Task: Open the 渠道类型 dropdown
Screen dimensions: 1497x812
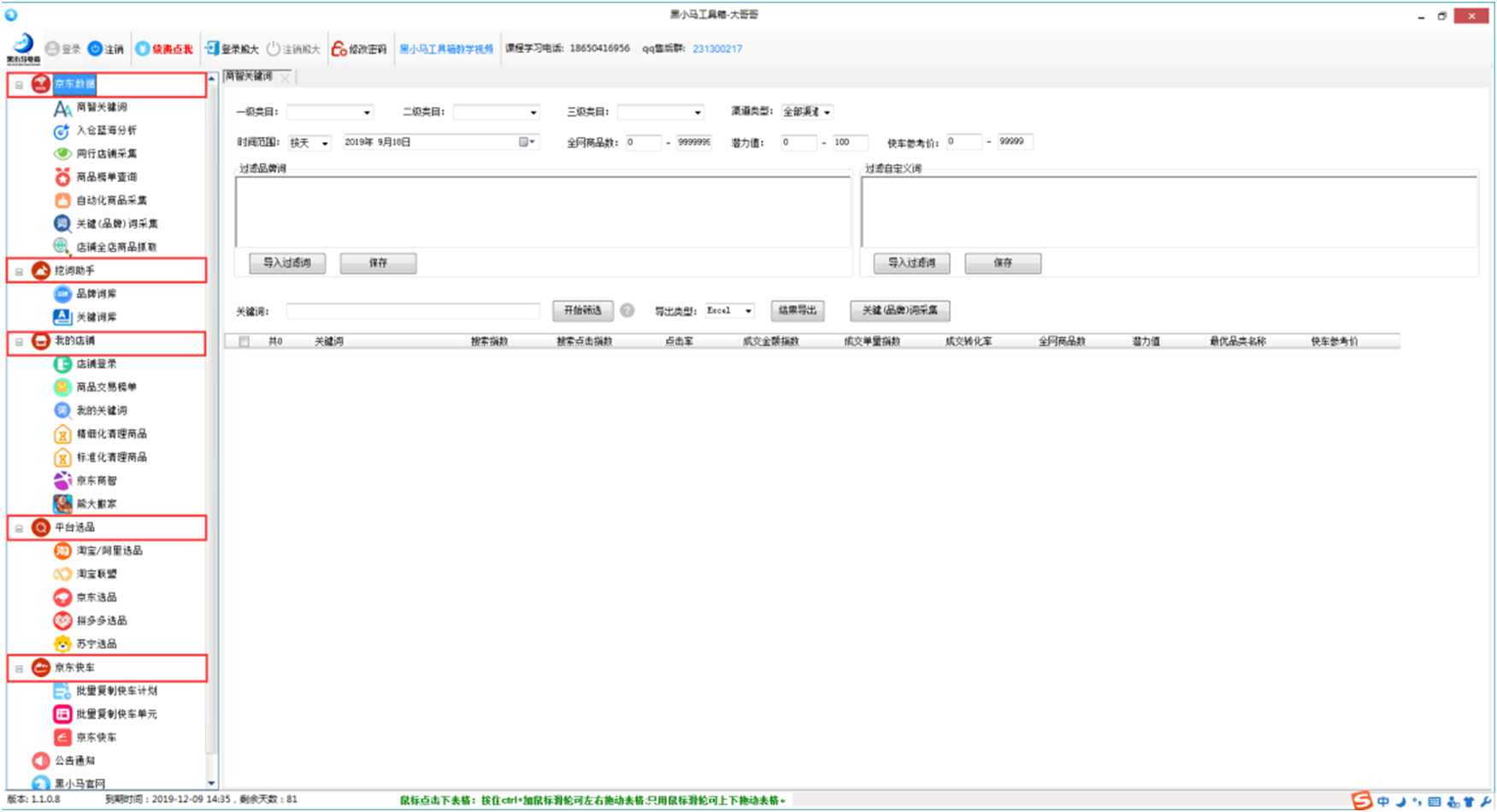Action: point(827,112)
